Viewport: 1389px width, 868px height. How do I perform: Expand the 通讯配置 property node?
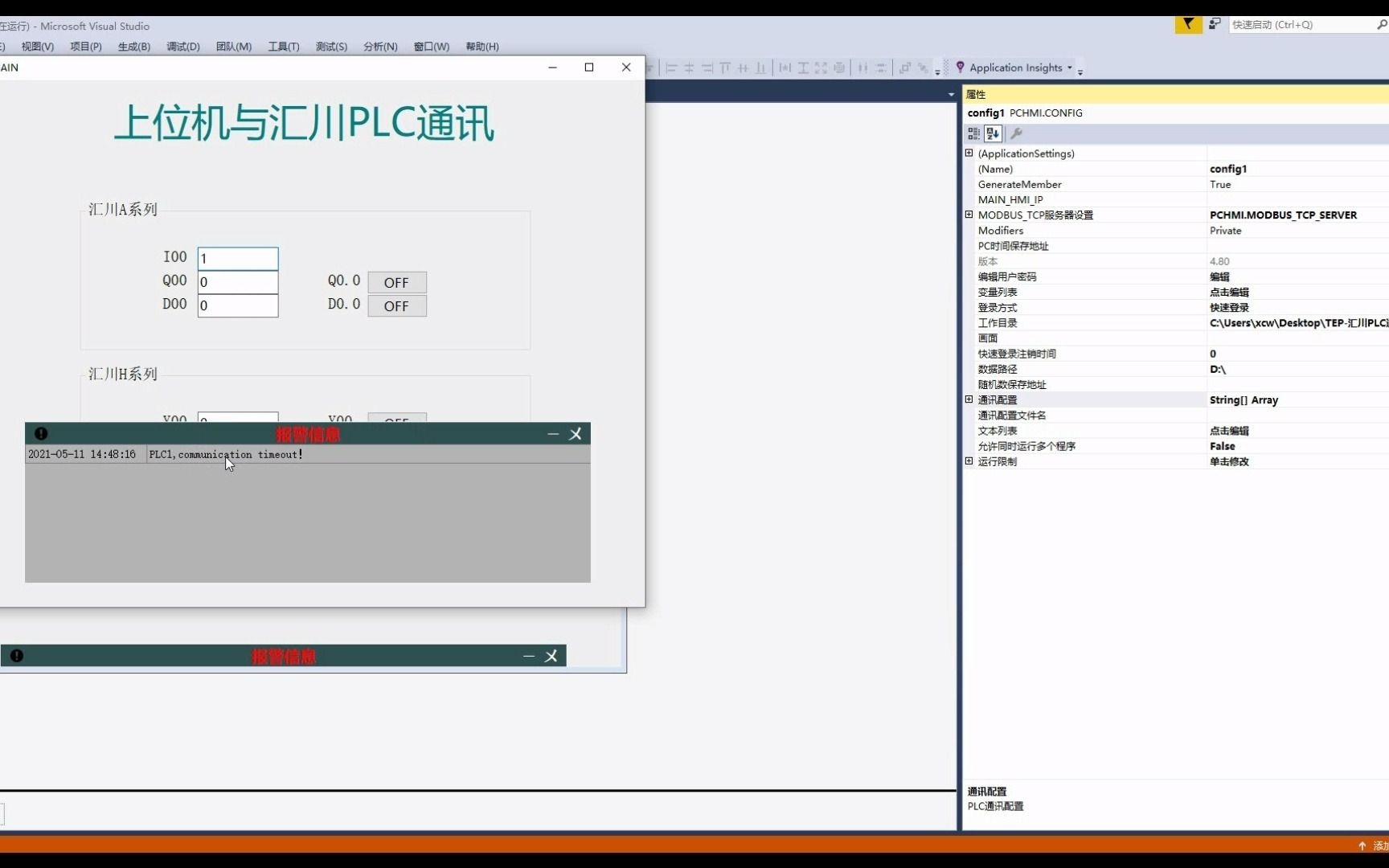tap(969, 399)
